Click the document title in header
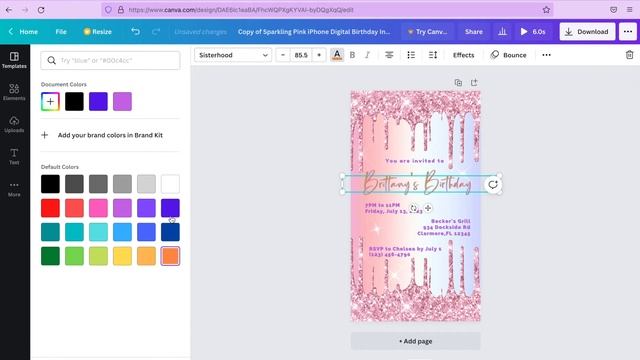 click(x=314, y=31)
